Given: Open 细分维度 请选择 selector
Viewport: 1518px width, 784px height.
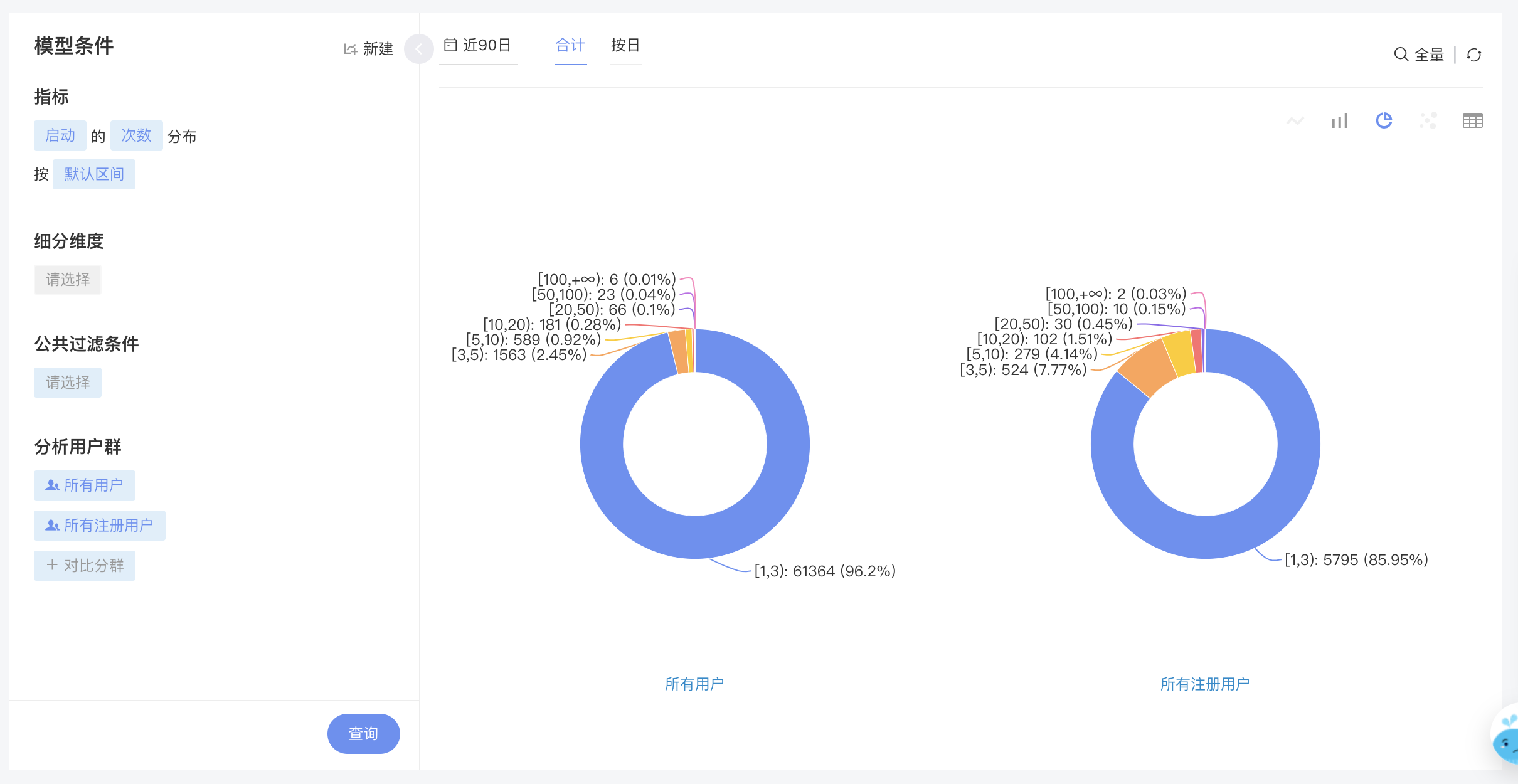Looking at the screenshot, I should [68, 280].
